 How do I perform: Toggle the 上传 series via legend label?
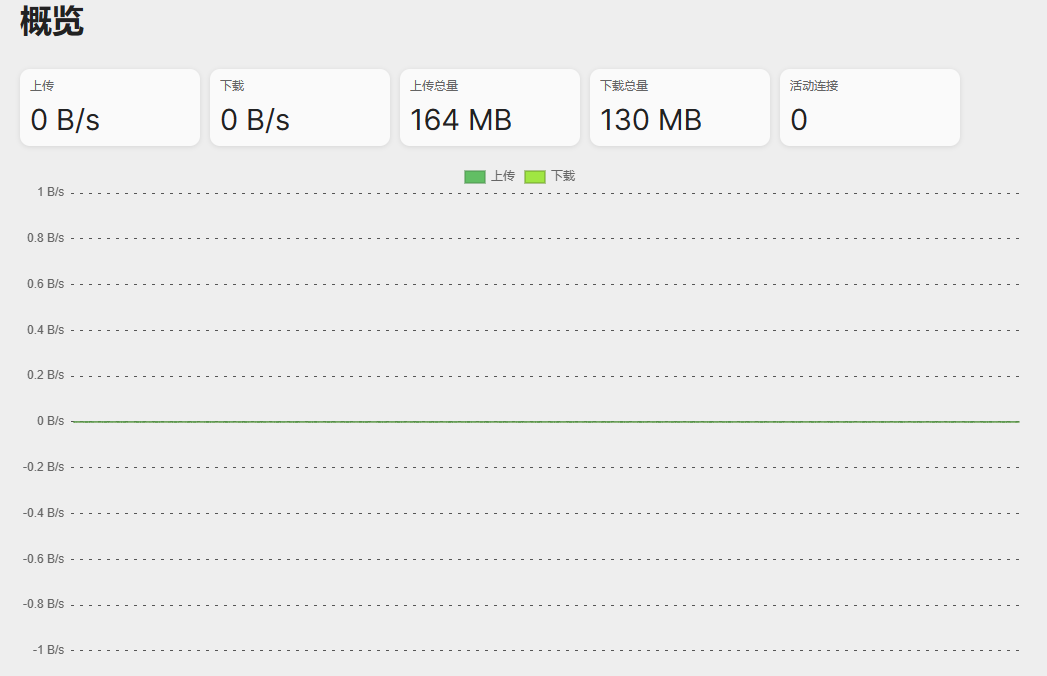[503, 176]
